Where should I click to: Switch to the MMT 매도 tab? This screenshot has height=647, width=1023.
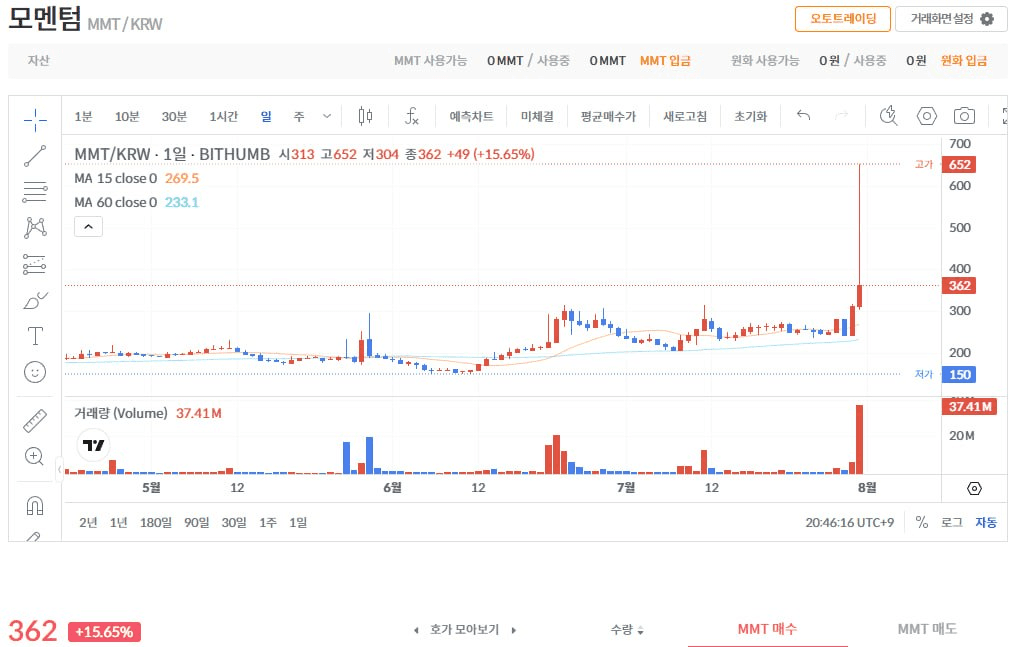[927, 629]
